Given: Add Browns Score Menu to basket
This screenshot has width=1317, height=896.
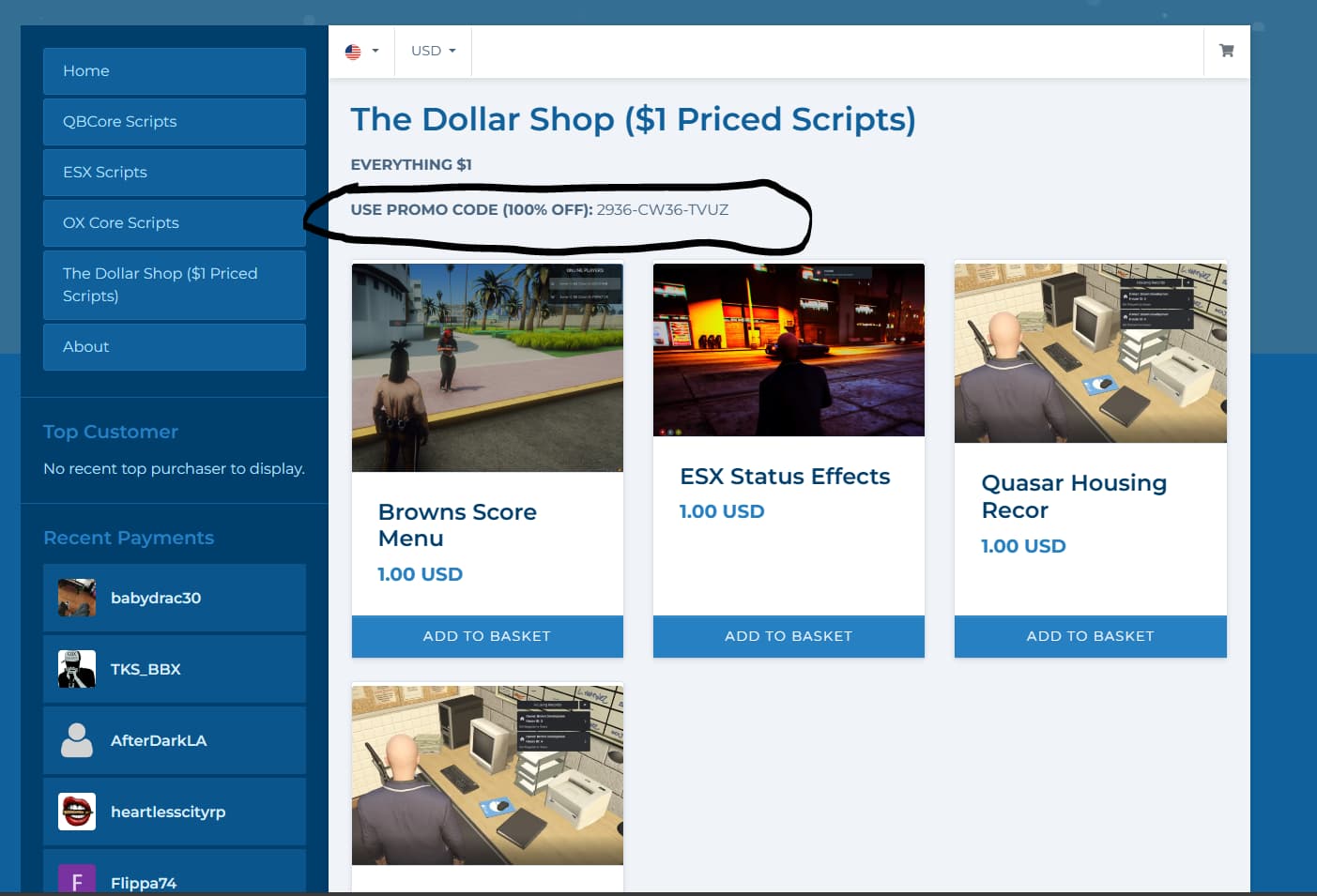Looking at the screenshot, I should coord(487,636).
